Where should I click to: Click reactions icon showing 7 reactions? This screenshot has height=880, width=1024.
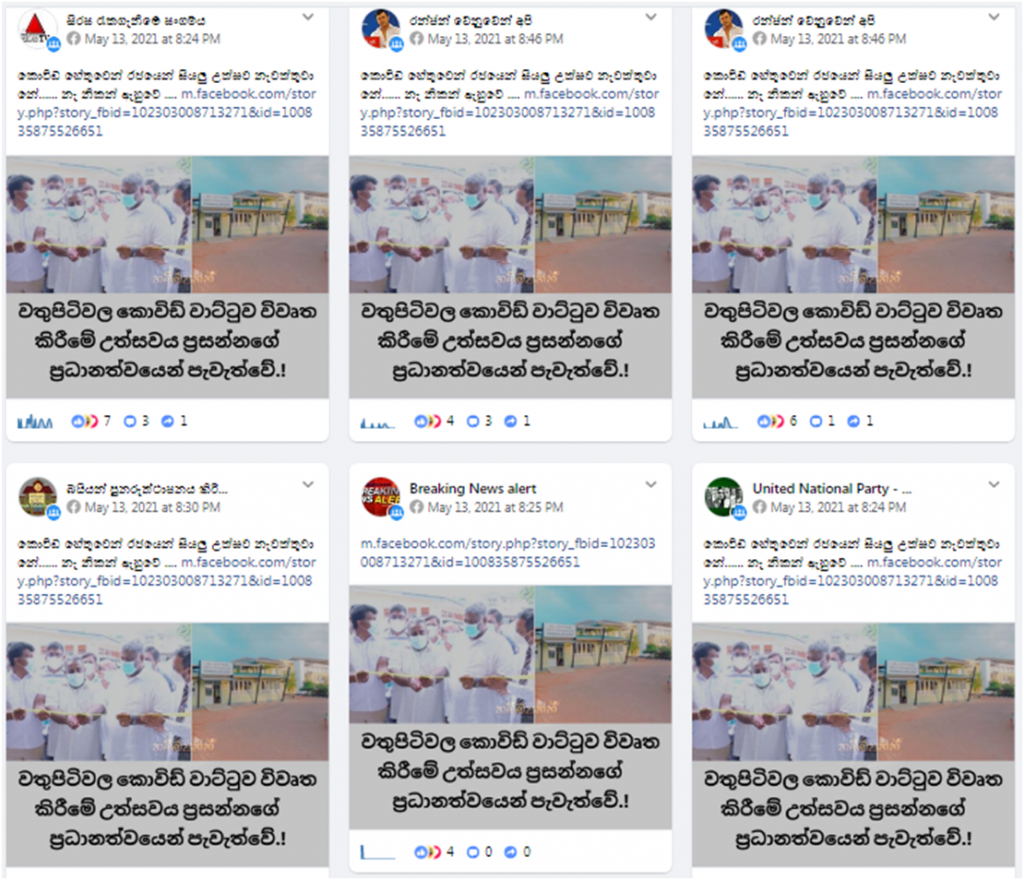pos(84,421)
